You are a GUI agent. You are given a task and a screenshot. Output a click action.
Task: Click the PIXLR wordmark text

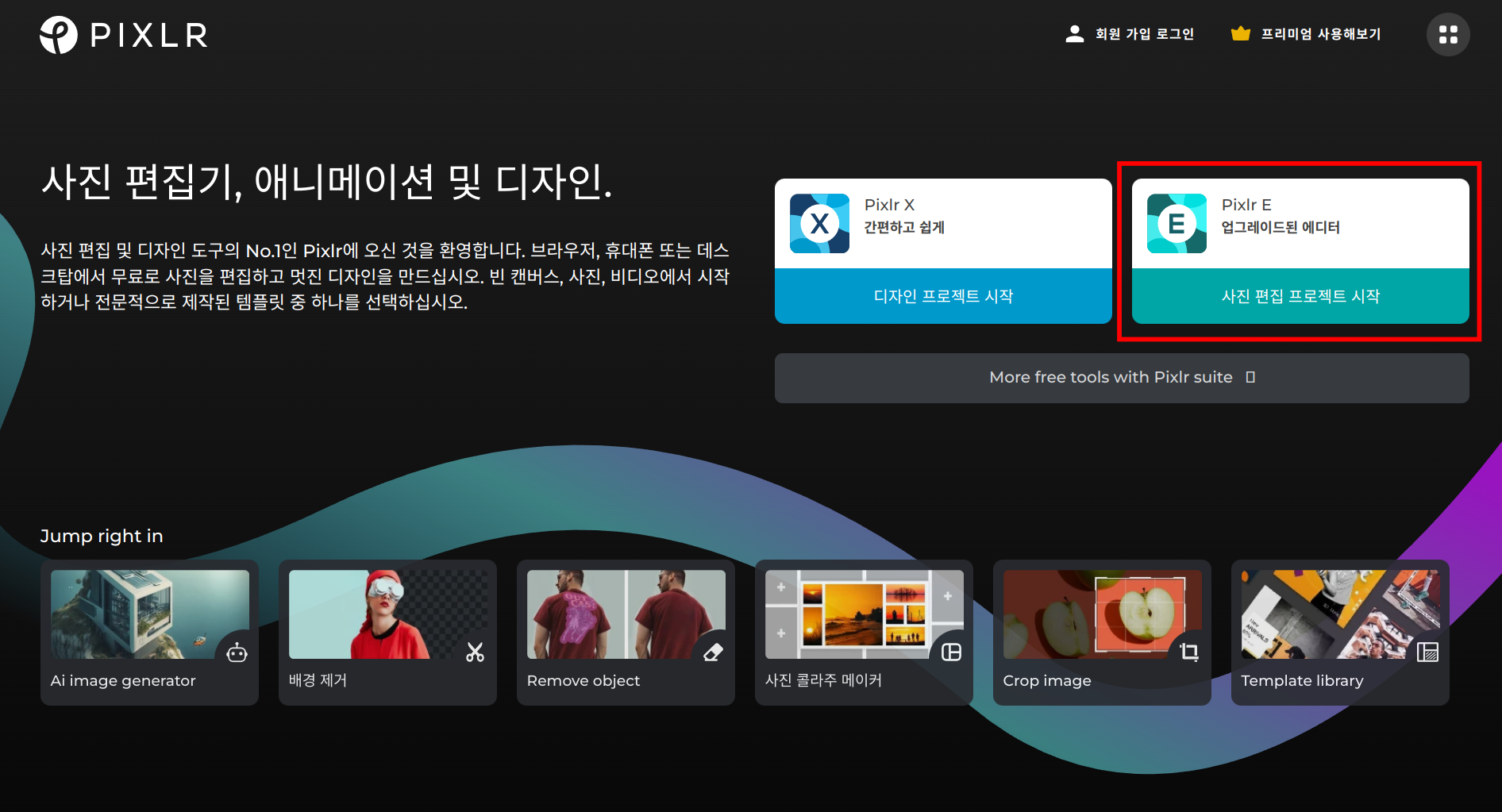[x=149, y=35]
